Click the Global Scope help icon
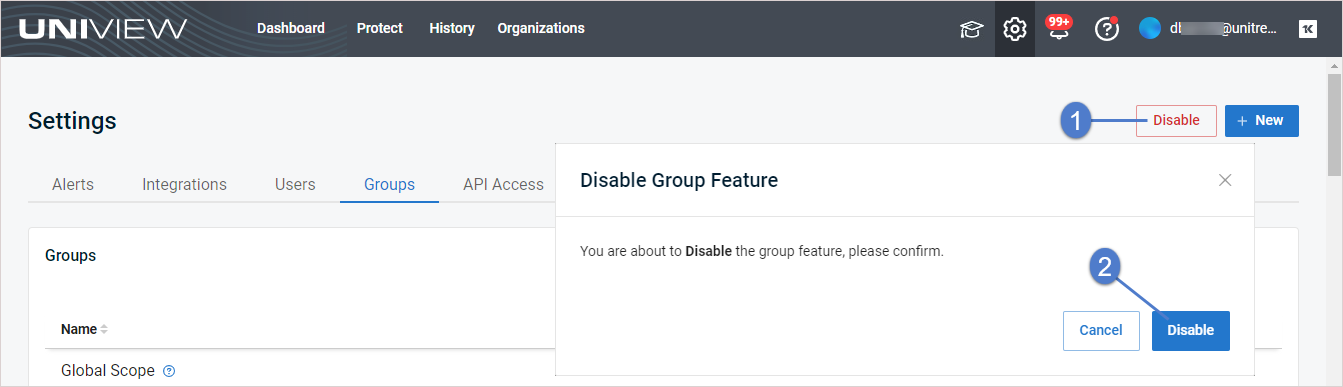1343x387 pixels. point(169,371)
